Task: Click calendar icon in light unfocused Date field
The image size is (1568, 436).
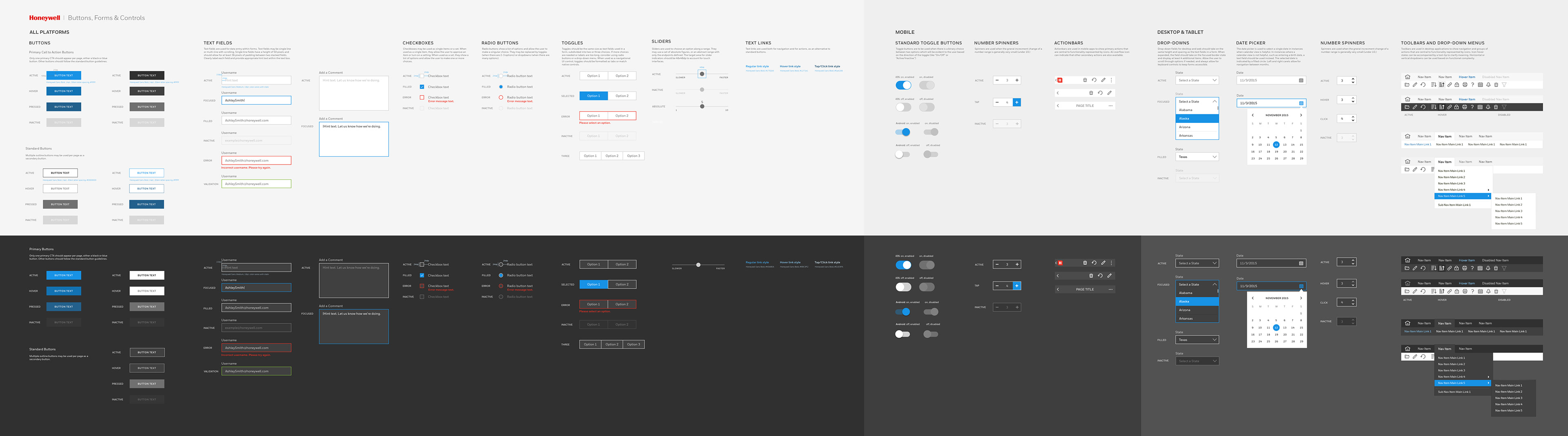Action: coord(1301,81)
